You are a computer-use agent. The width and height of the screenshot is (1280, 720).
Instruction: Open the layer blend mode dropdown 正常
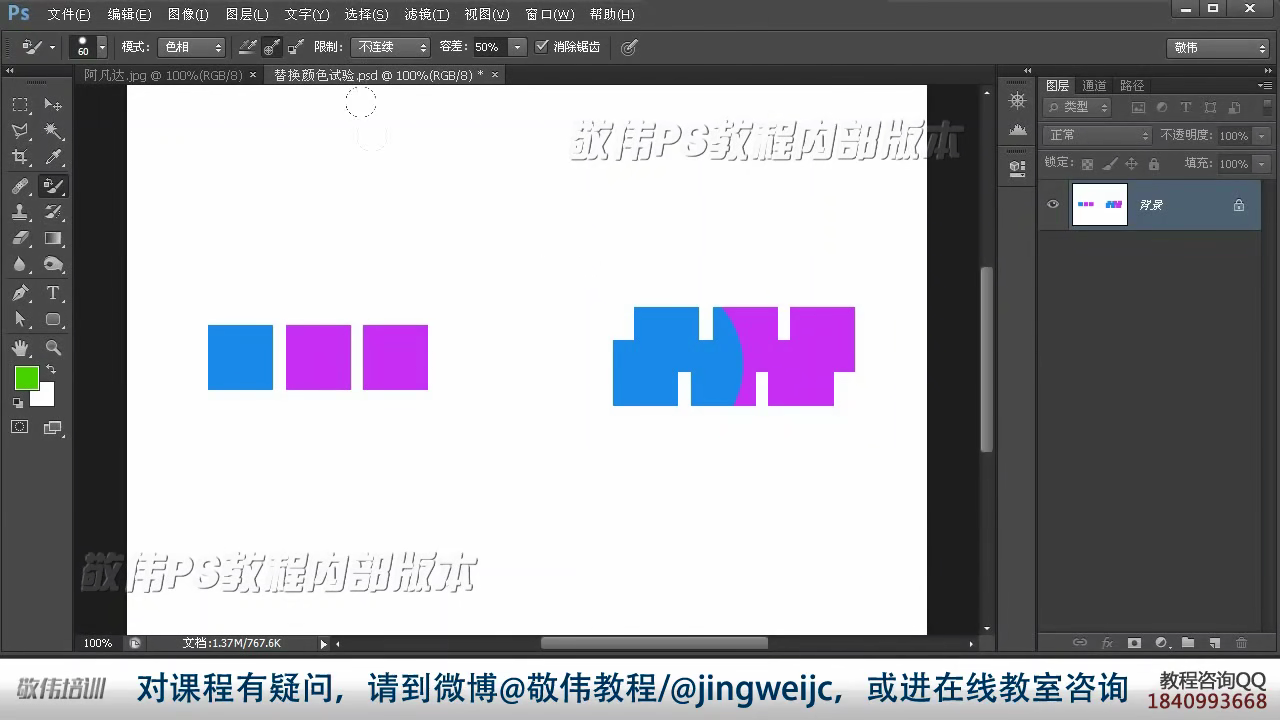pos(1098,135)
